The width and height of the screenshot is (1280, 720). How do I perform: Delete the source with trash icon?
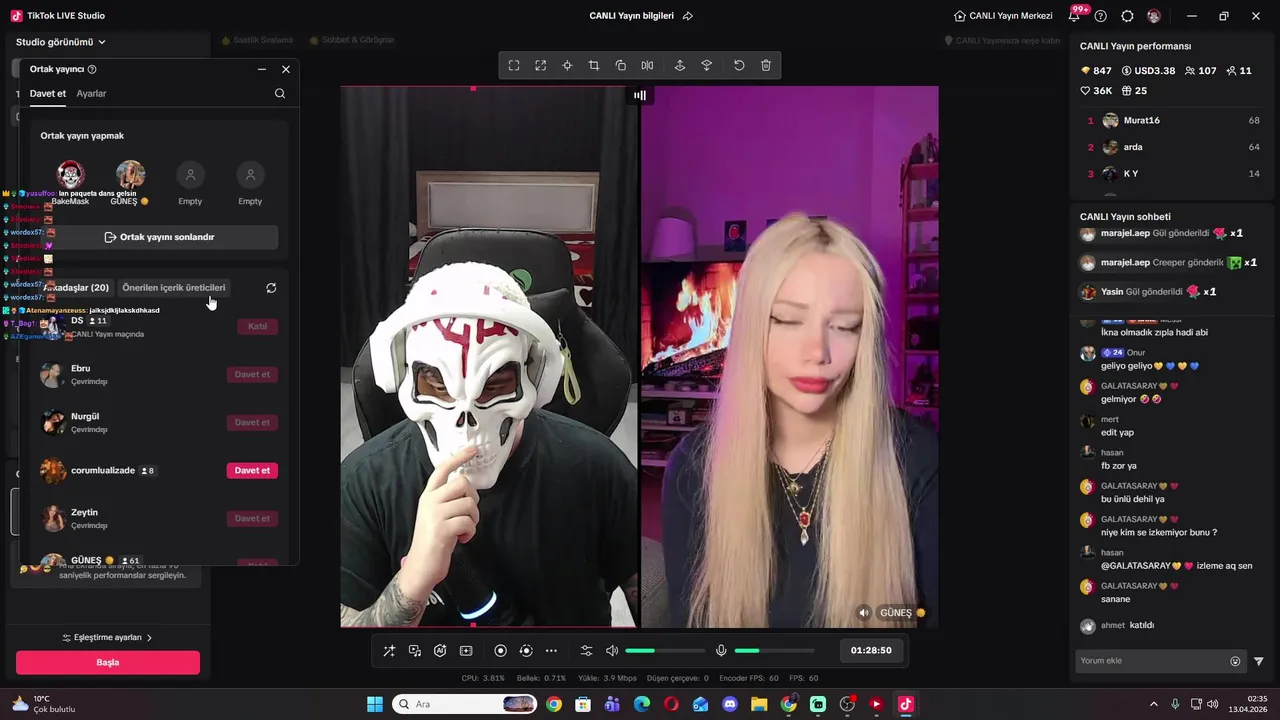766,65
